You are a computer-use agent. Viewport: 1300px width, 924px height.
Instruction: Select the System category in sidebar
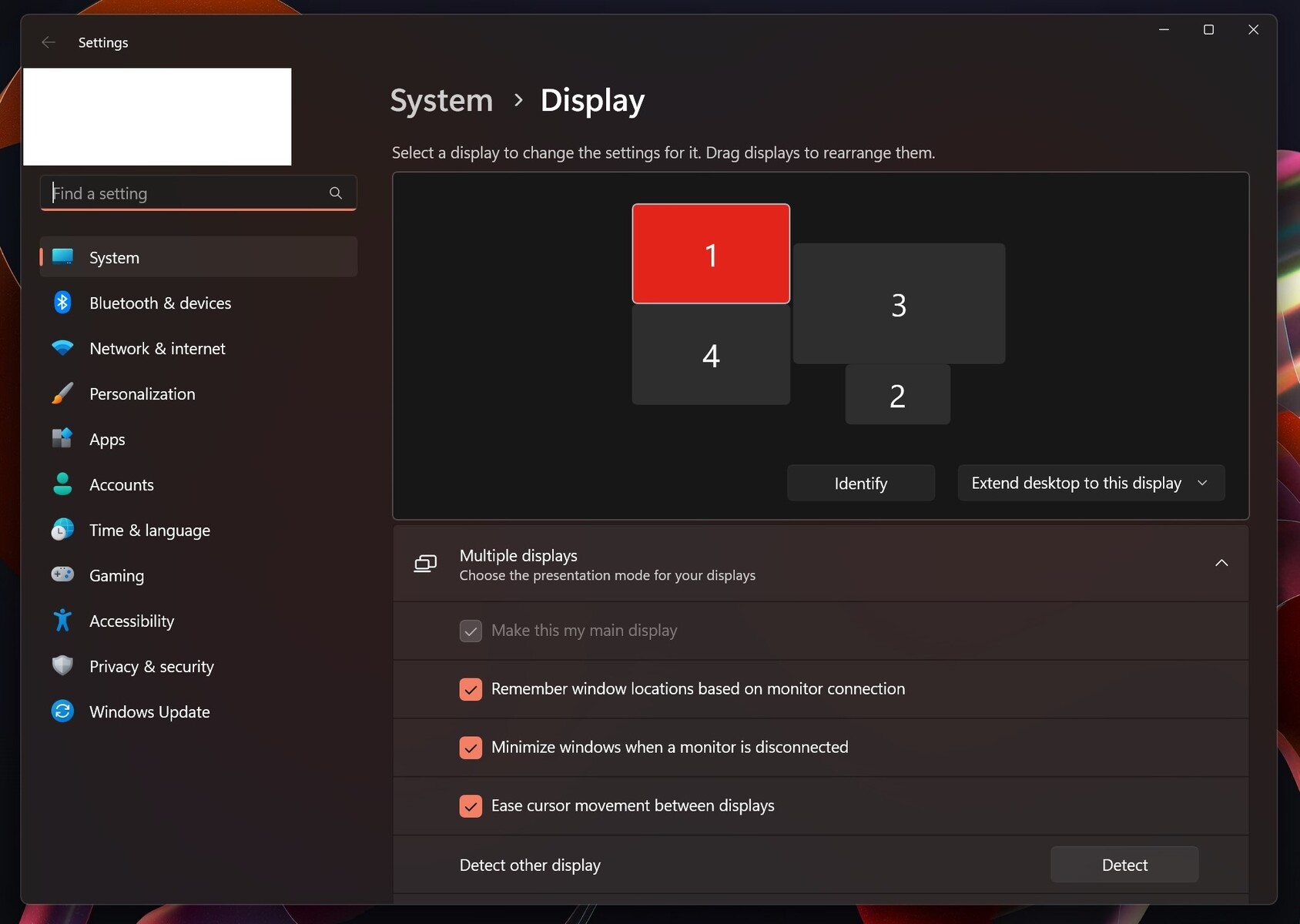[199, 257]
